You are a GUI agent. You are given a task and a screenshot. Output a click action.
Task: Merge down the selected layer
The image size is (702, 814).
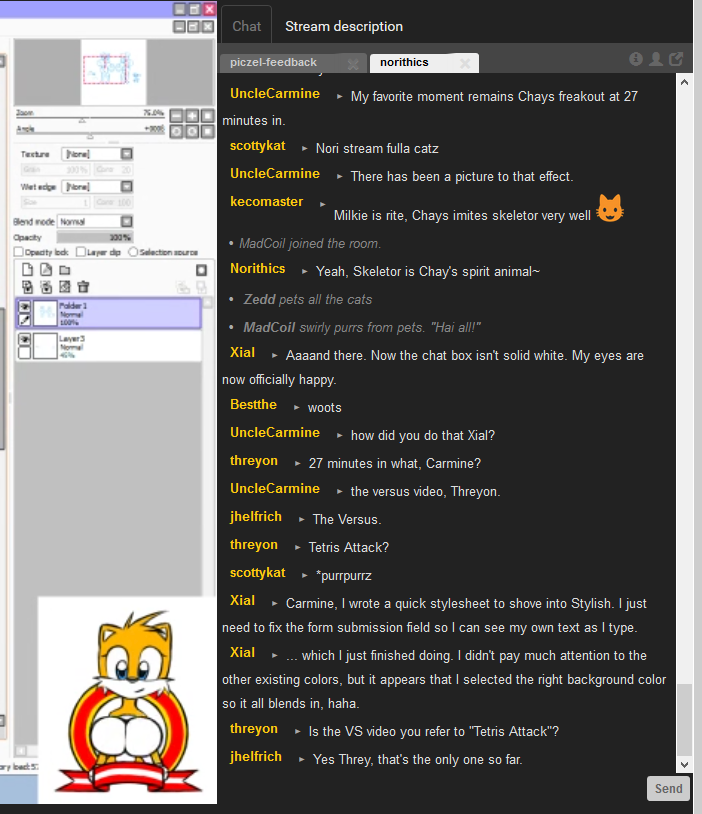46,287
